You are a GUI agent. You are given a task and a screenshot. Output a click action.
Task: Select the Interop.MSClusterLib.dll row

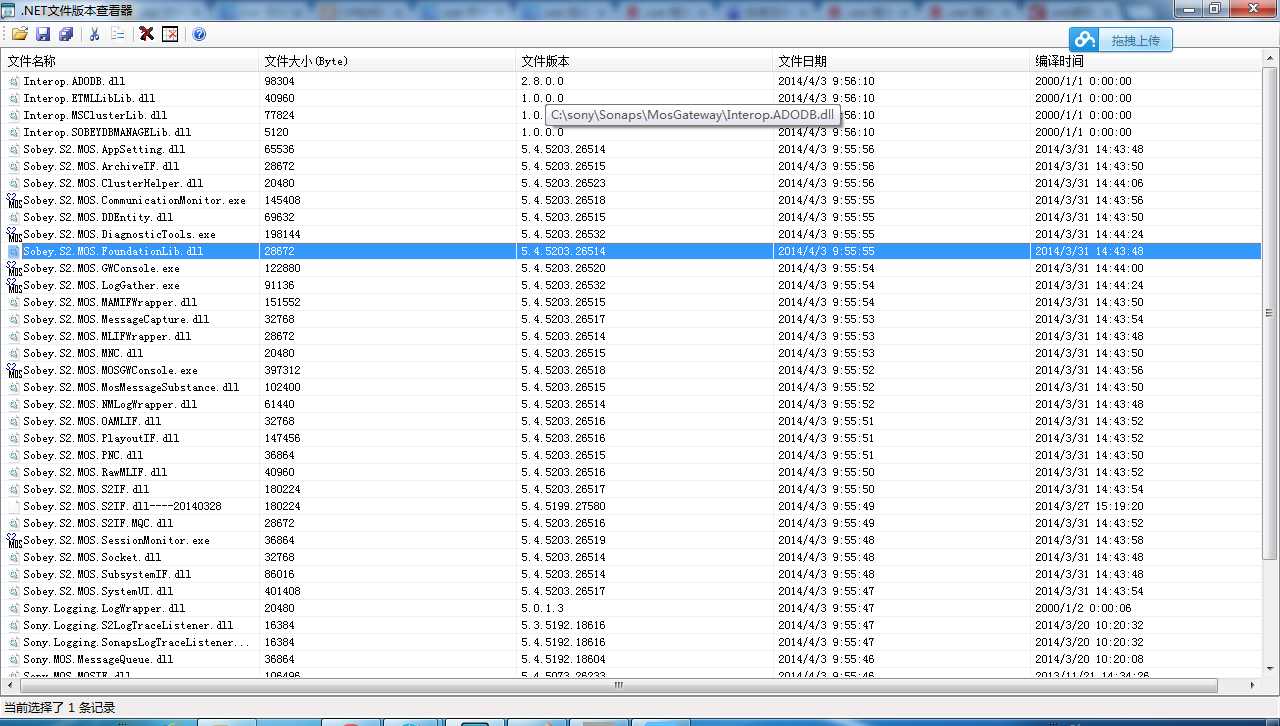(x=631, y=115)
